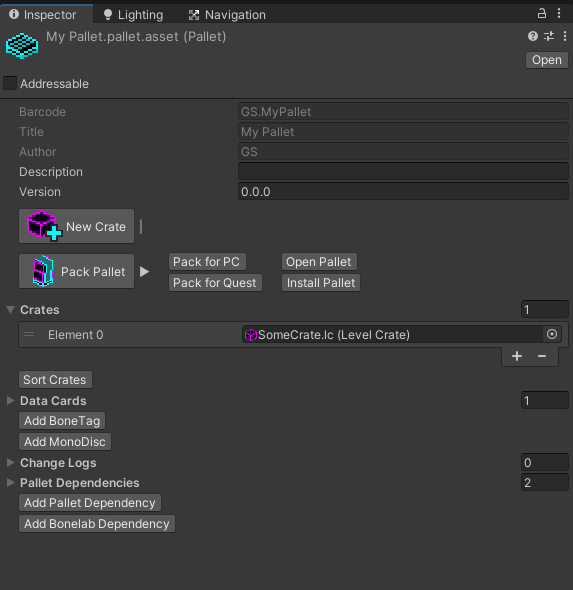Click the object picker circle for Element 0

click(552, 334)
